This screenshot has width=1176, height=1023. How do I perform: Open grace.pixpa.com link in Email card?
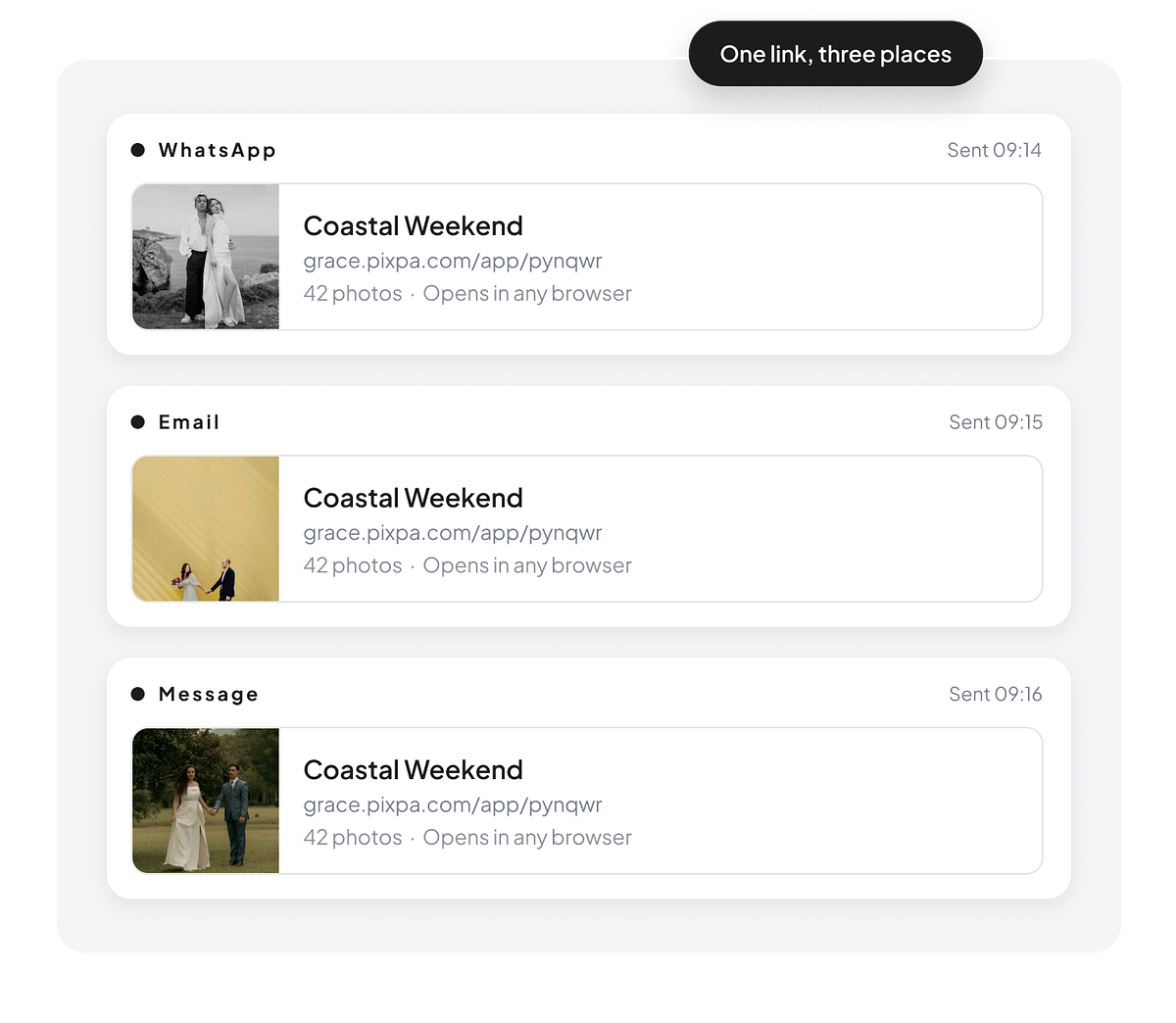click(453, 533)
